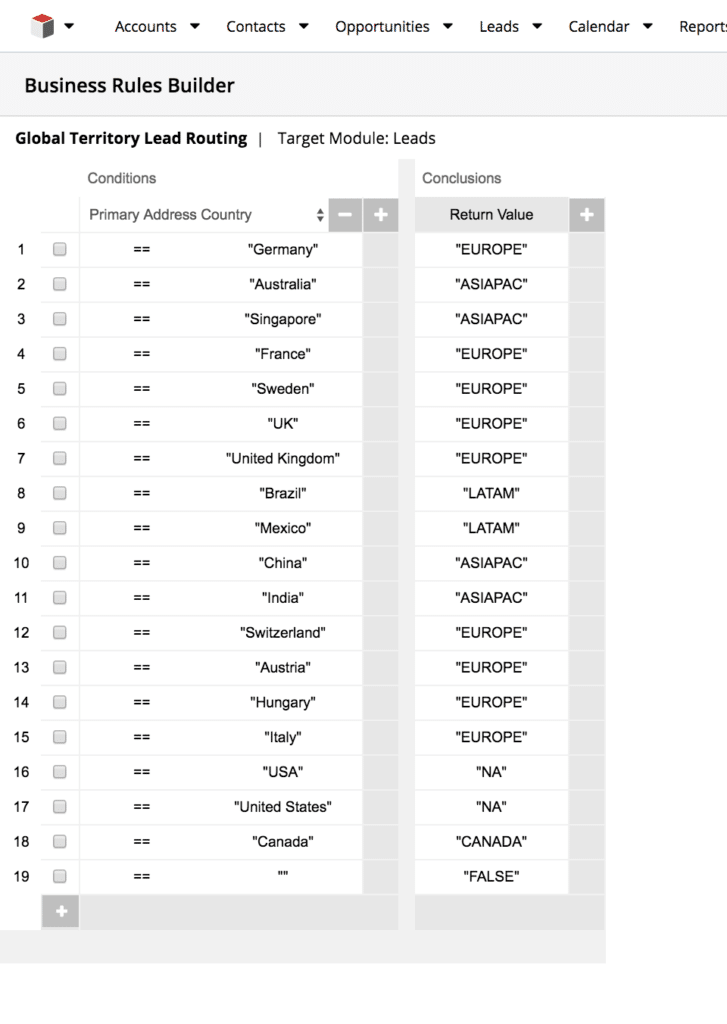Edit the "Singapore" condition value
Screen dimensions: 727x1024
pos(283,319)
